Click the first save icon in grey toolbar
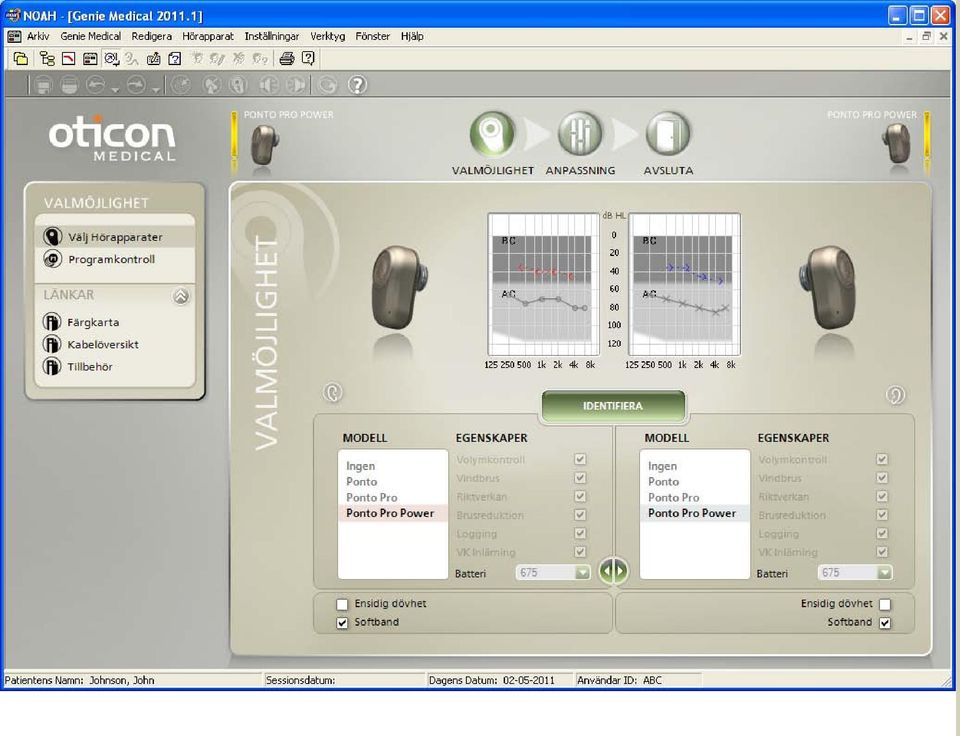960x736 pixels. tap(43, 85)
